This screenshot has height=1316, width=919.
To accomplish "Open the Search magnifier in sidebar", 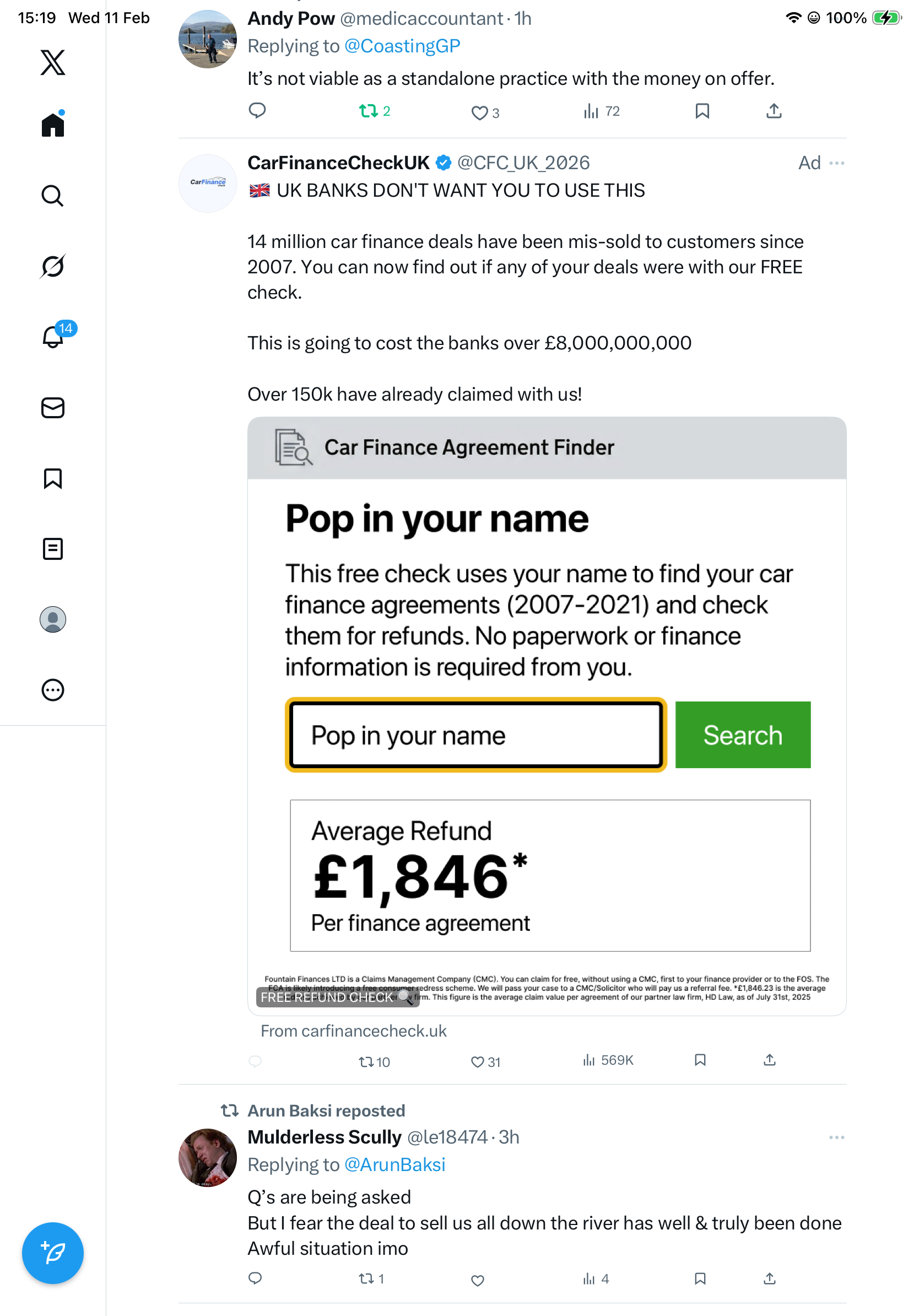I will [53, 196].
